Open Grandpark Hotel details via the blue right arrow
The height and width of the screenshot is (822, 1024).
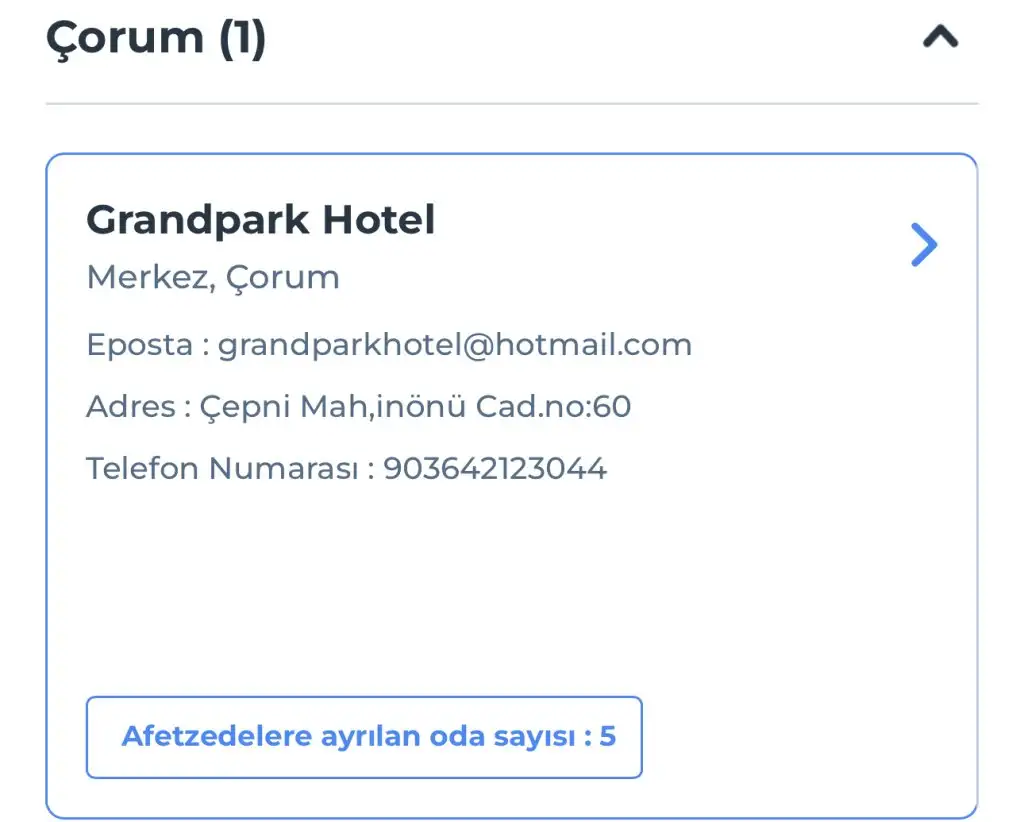click(924, 245)
